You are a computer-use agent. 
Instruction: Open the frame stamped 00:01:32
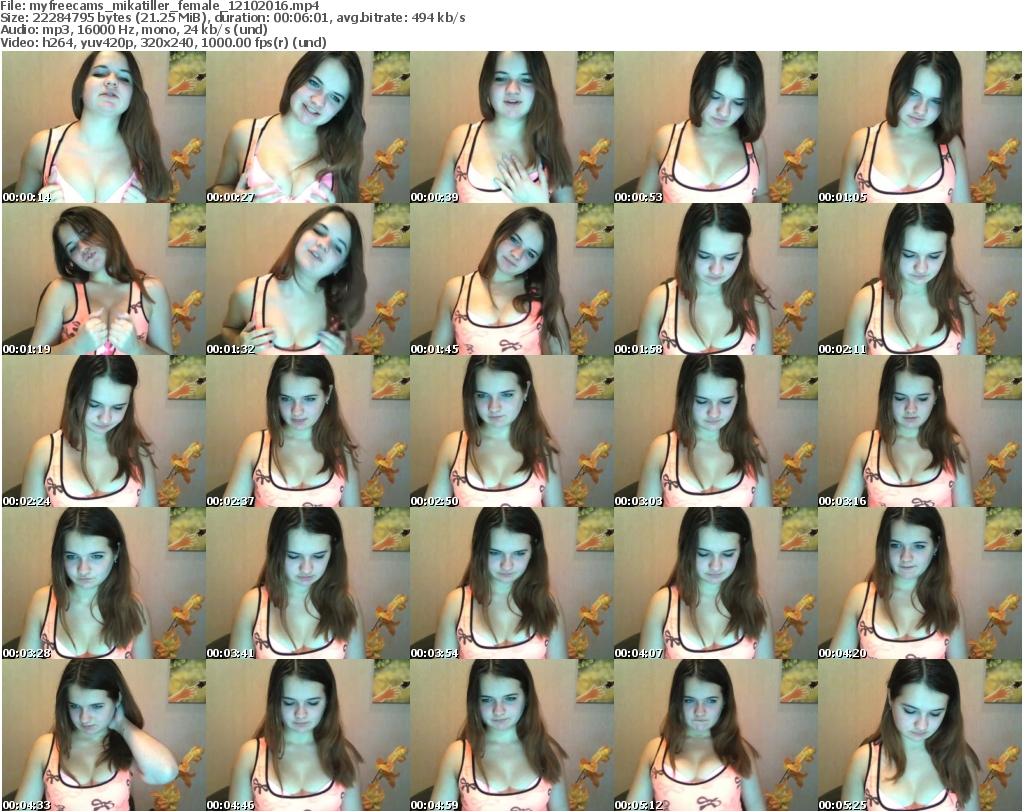[x=308, y=279]
